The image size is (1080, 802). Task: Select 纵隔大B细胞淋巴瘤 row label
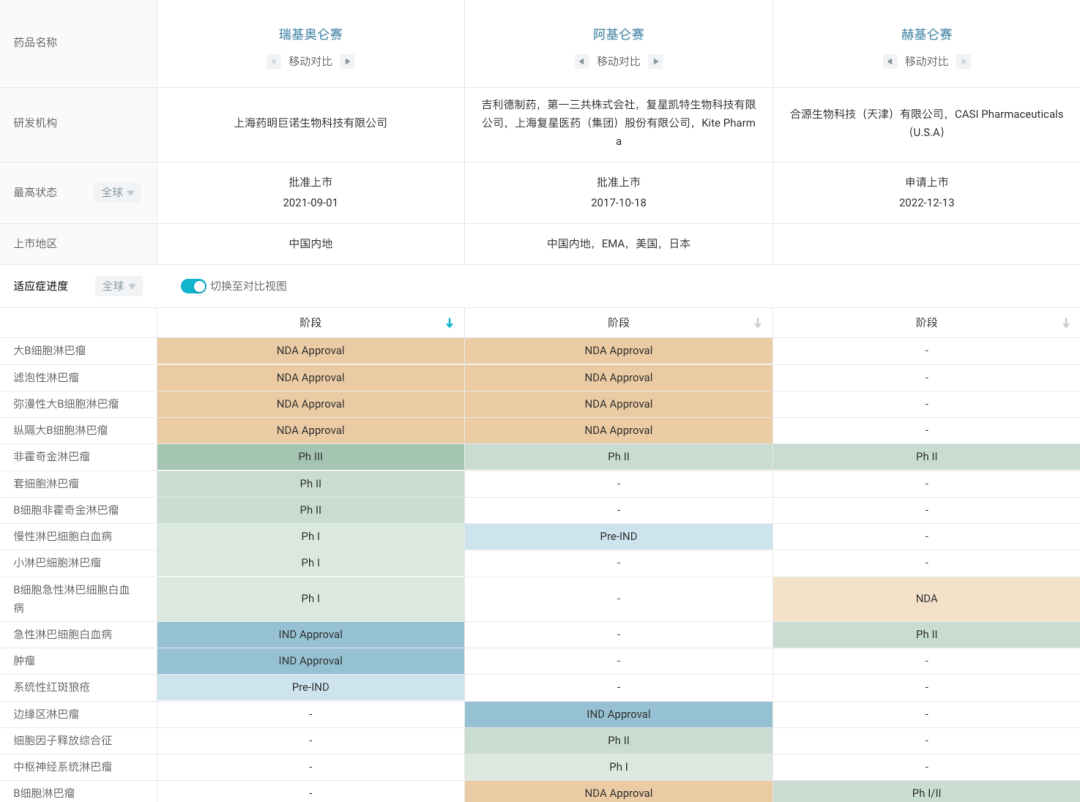click(x=61, y=430)
